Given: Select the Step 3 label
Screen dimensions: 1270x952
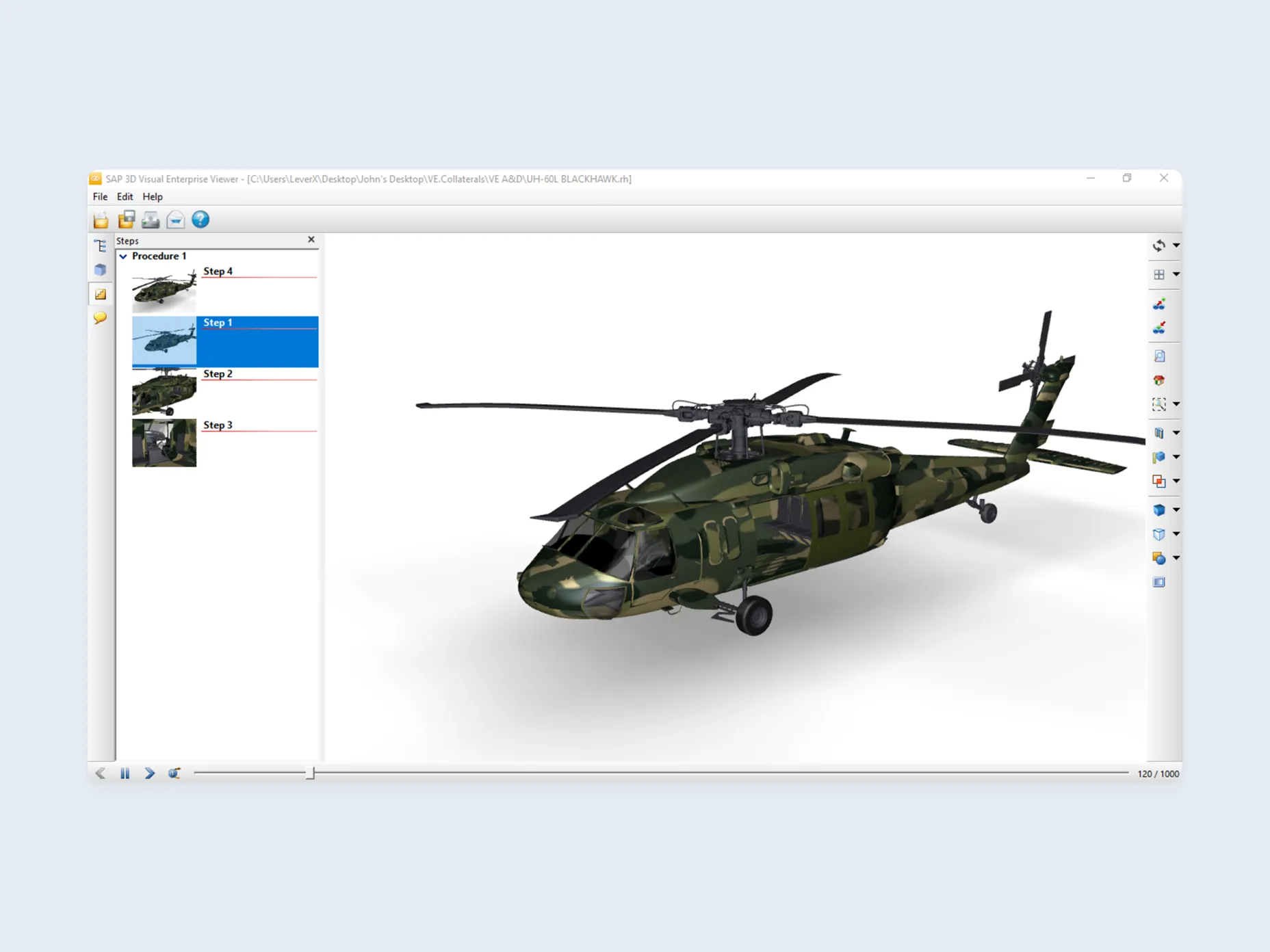Looking at the screenshot, I should pos(218,425).
